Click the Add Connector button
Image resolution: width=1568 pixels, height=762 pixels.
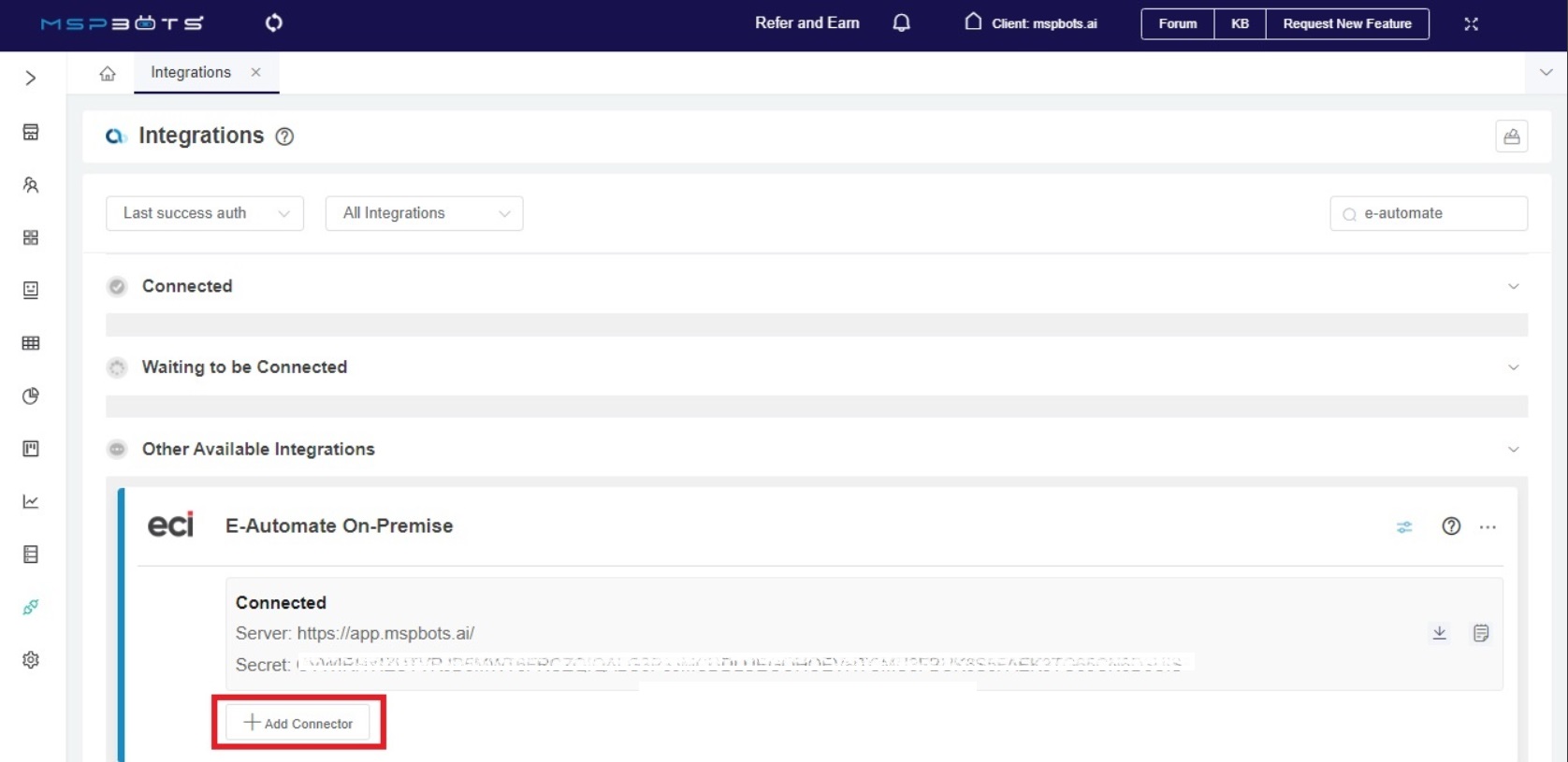tap(298, 723)
